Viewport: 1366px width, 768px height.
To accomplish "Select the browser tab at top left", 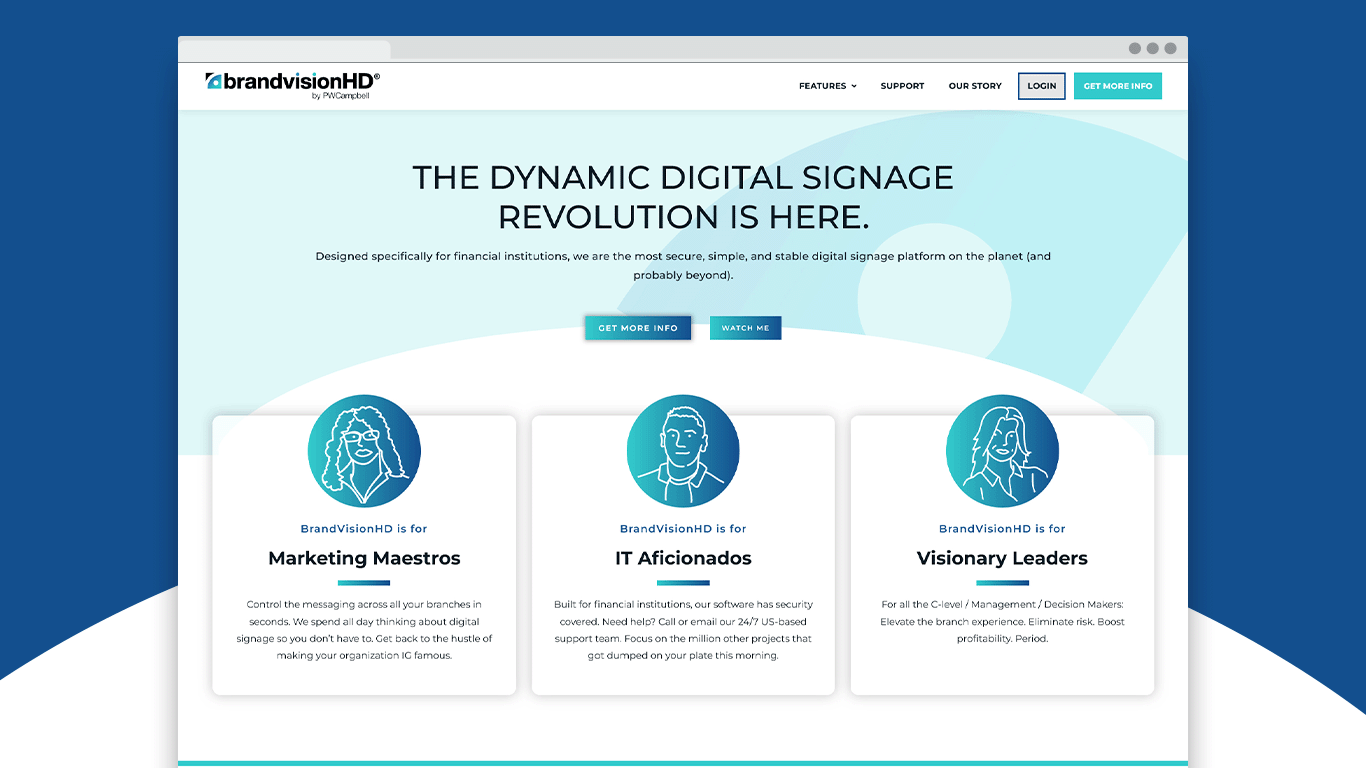I will pyautogui.click(x=285, y=49).
